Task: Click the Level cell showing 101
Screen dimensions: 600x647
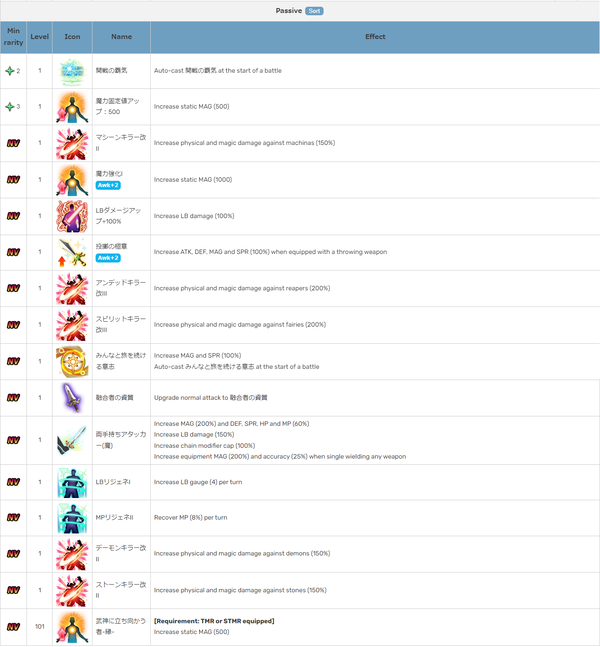Action: pyautogui.click(x=40, y=627)
